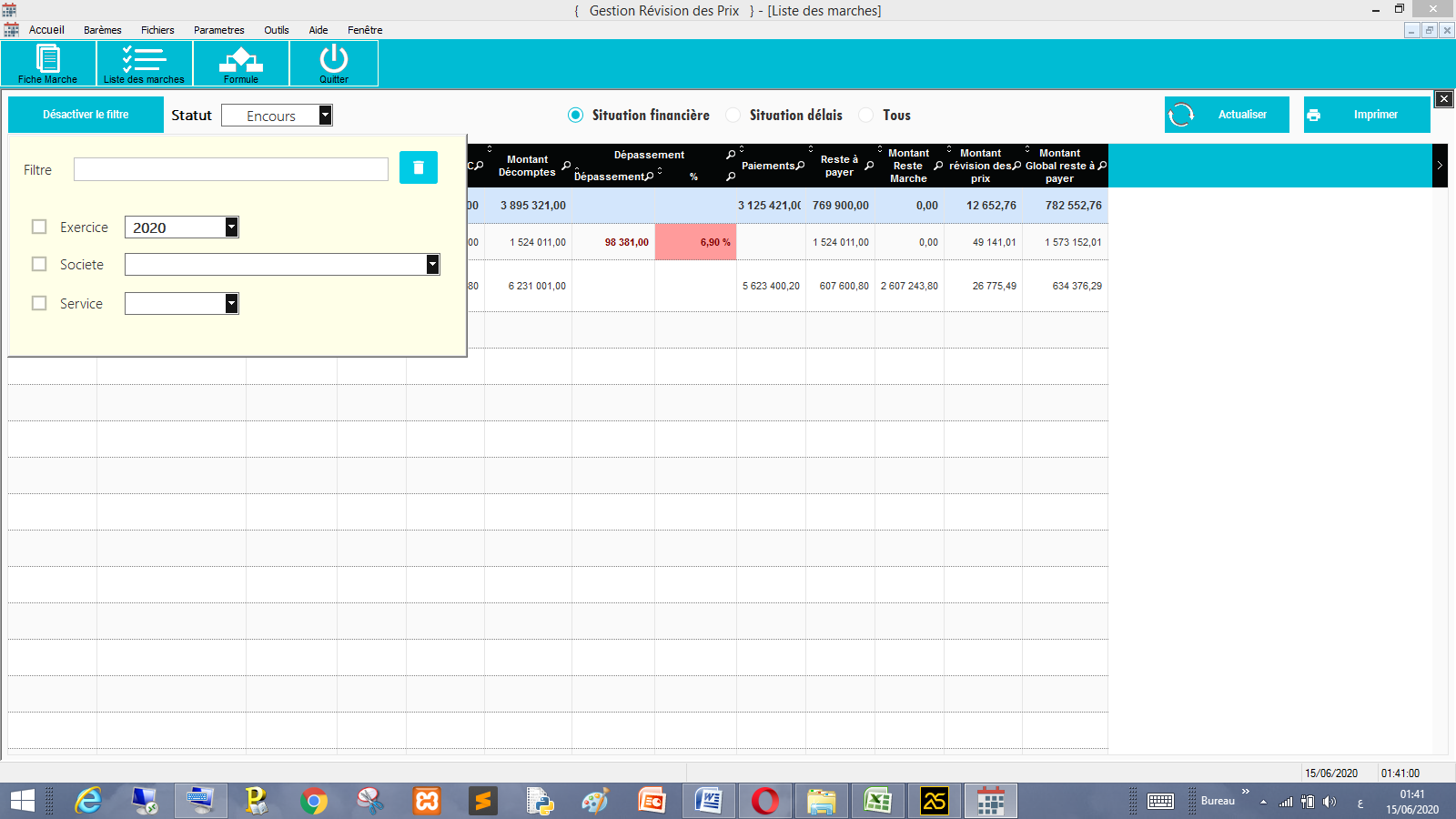Viewport: 1456px width, 819px height.
Task: Open Google Chrome from the taskbar
Action: (x=314, y=801)
